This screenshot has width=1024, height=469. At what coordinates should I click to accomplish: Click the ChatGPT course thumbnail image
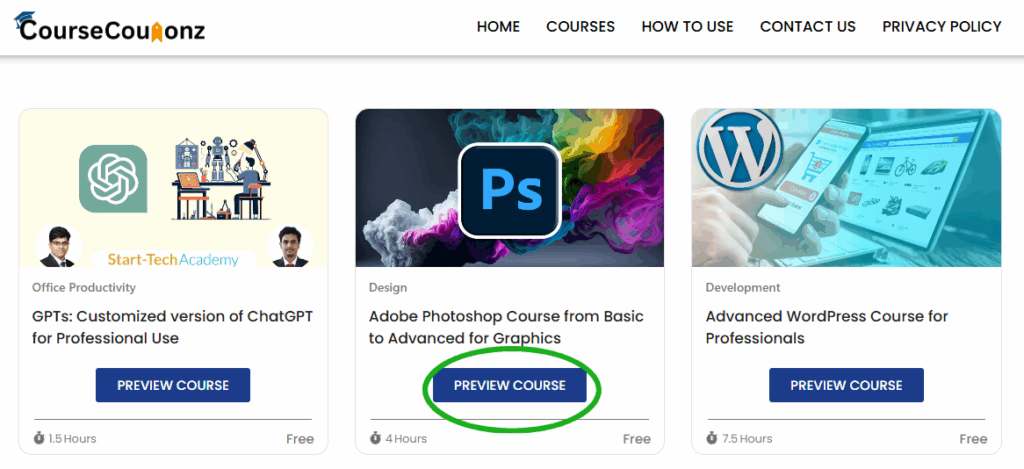tap(173, 188)
